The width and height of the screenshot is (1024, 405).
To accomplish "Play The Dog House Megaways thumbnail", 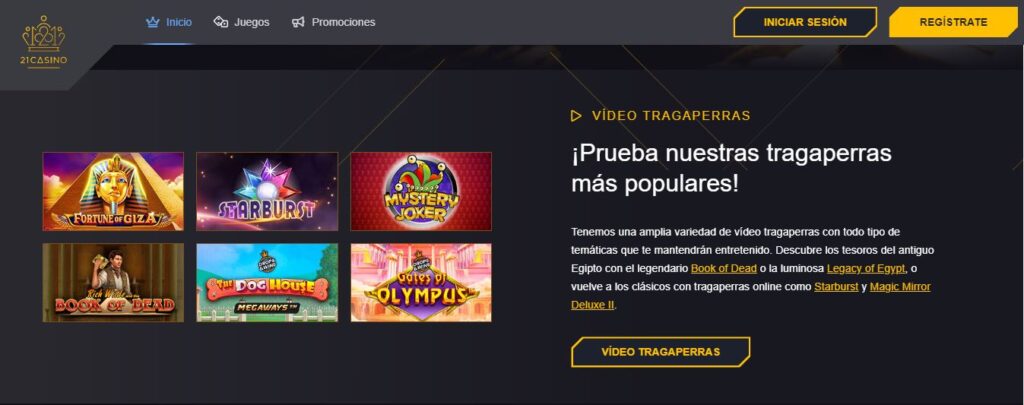I will point(267,283).
